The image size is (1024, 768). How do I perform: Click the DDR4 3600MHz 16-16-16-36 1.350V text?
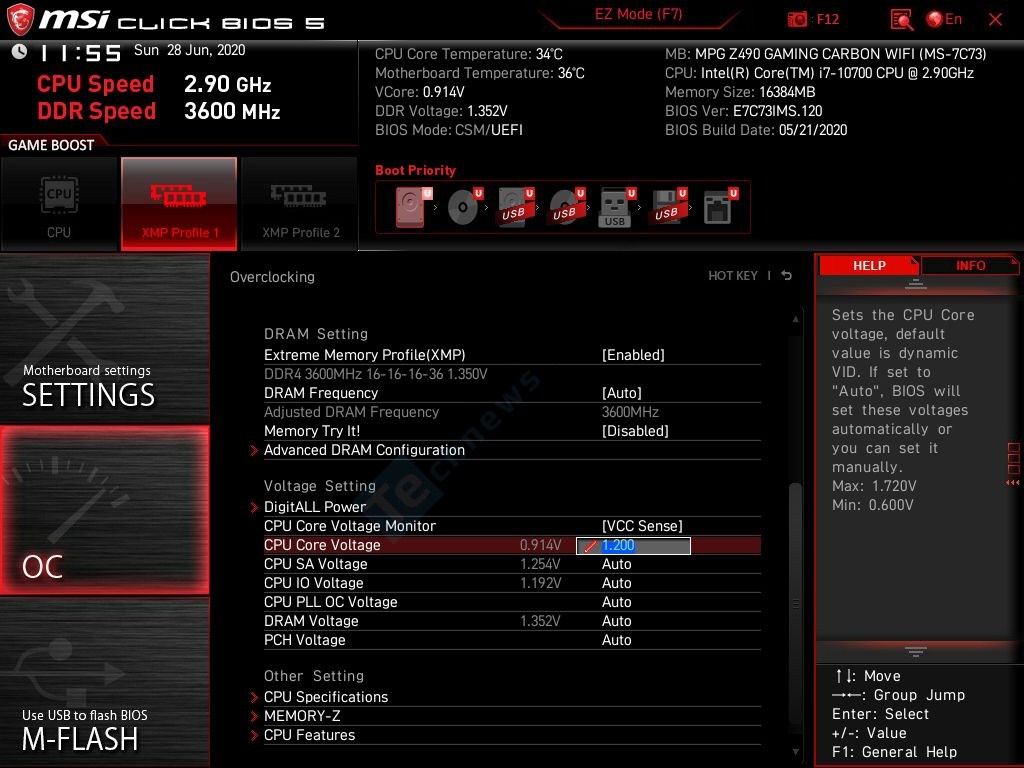tap(376, 374)
